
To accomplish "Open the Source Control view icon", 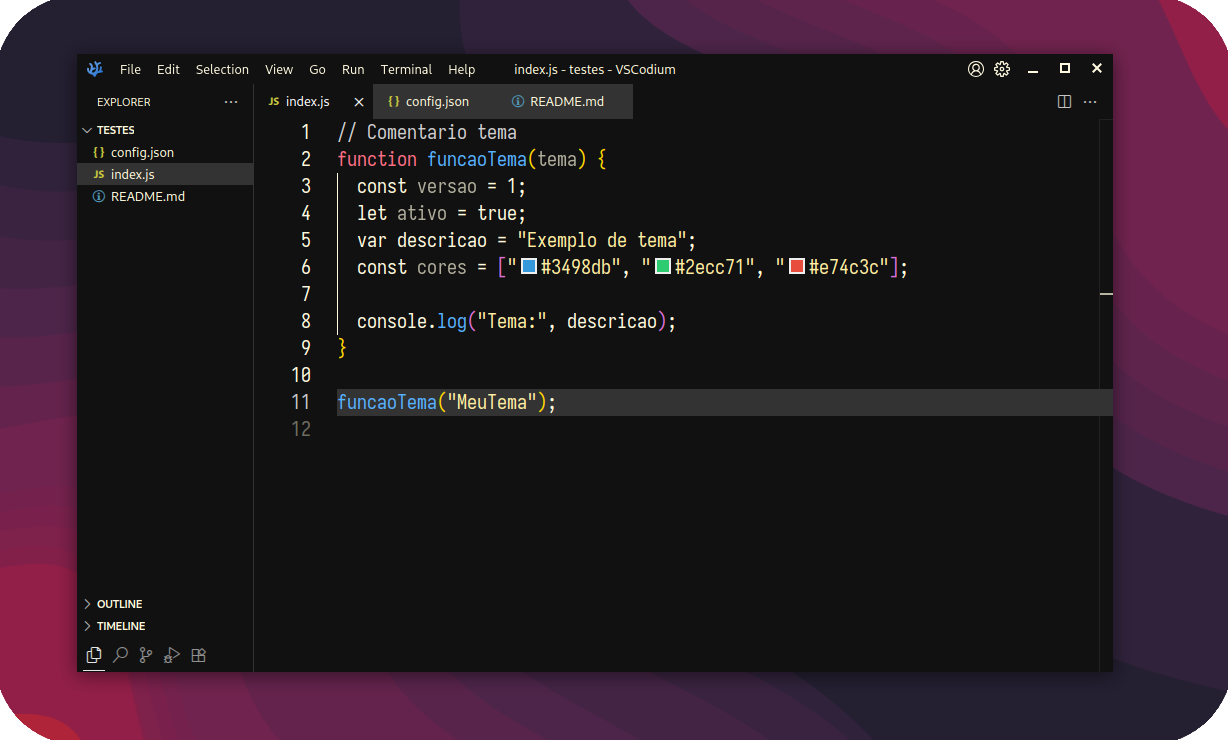I will 146,655.
